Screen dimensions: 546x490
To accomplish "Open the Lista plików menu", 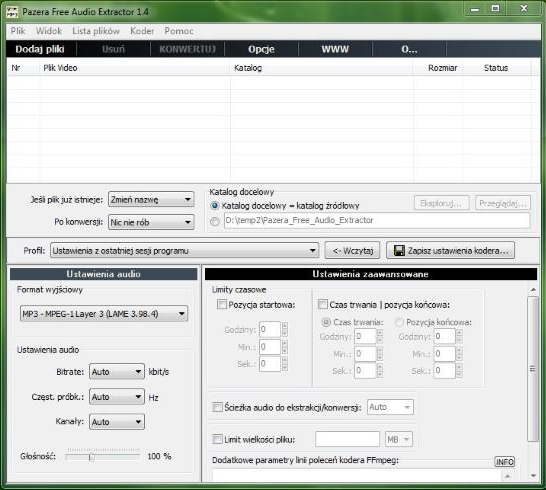I will (x=96, y=31).
